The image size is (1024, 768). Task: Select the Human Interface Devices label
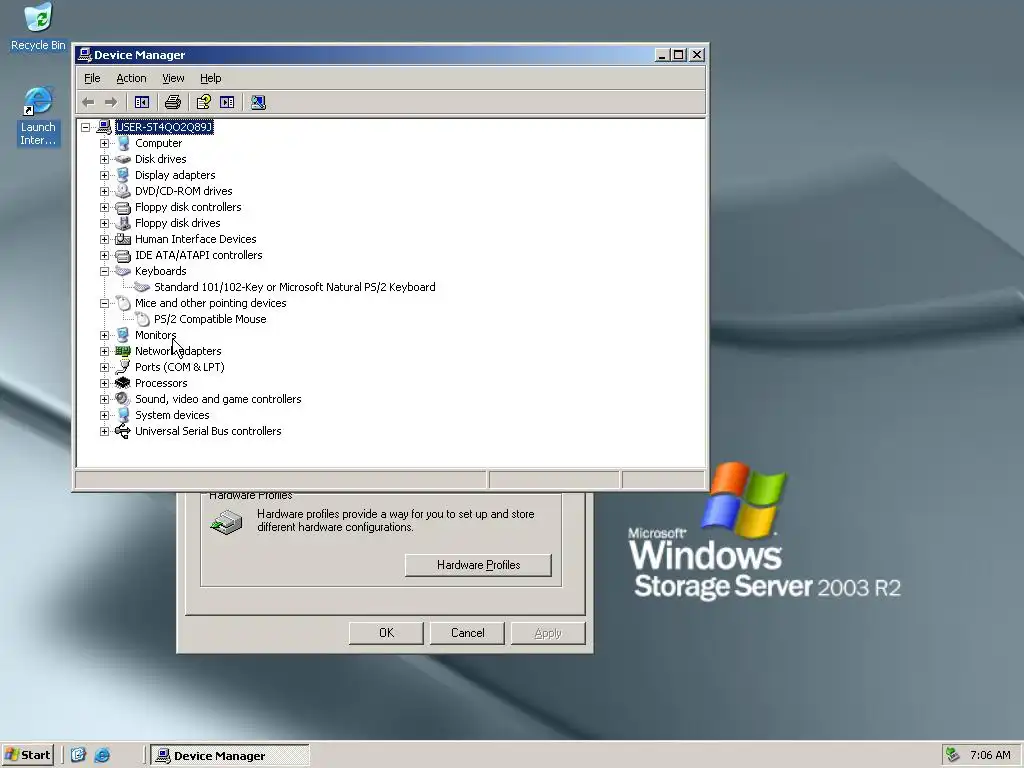[x=195, y=239]
